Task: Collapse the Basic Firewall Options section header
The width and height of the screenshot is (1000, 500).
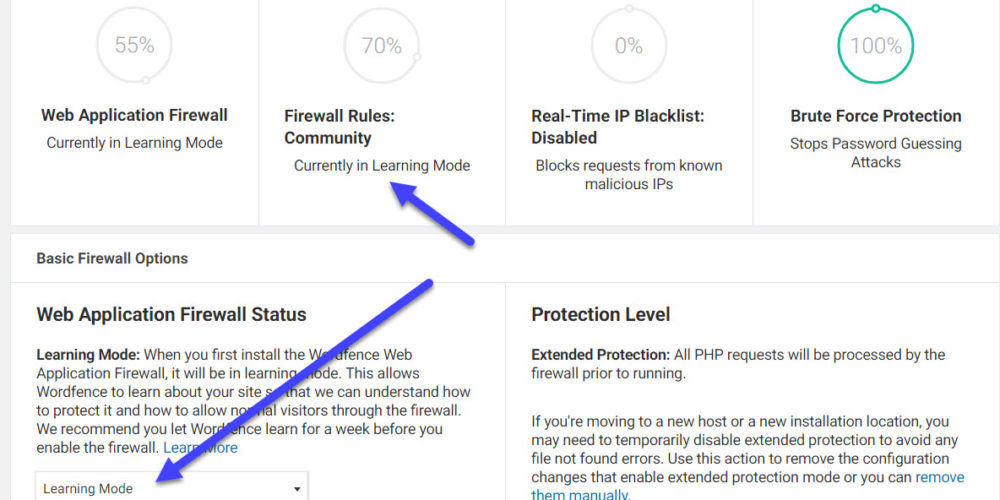Action: pos(112,258)
